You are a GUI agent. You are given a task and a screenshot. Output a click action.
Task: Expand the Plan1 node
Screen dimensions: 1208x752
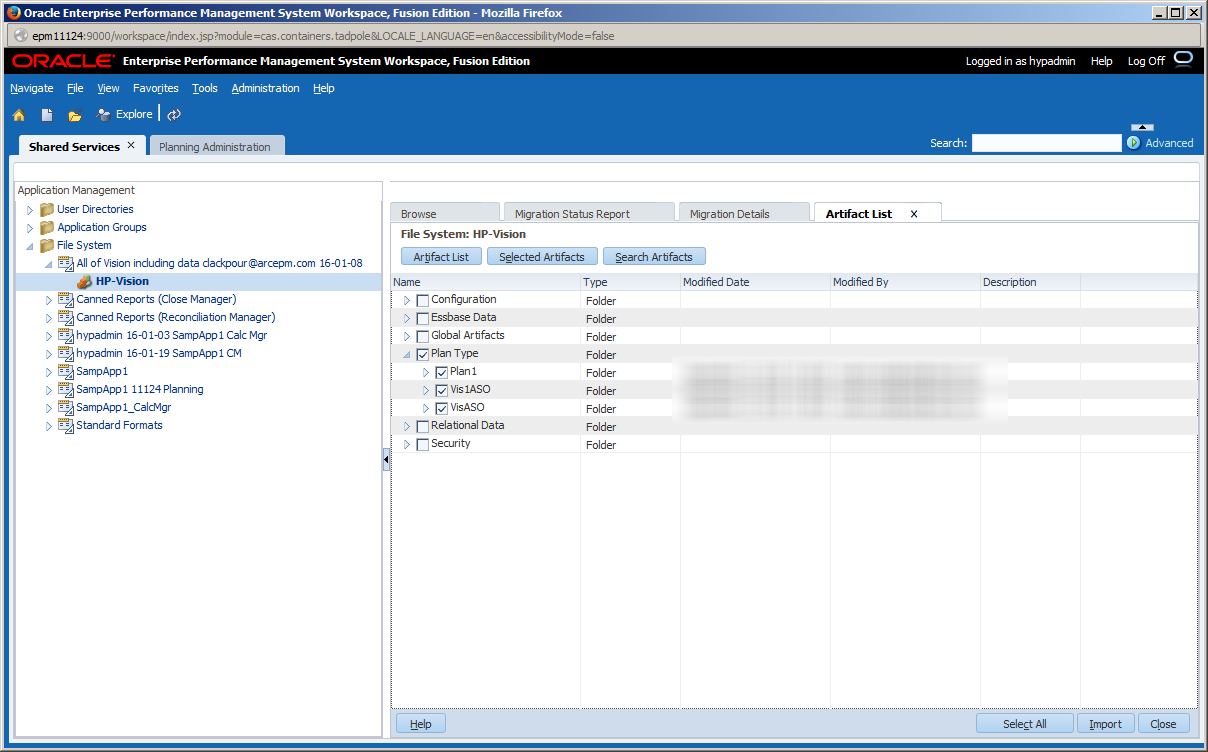tap(426, 373)
